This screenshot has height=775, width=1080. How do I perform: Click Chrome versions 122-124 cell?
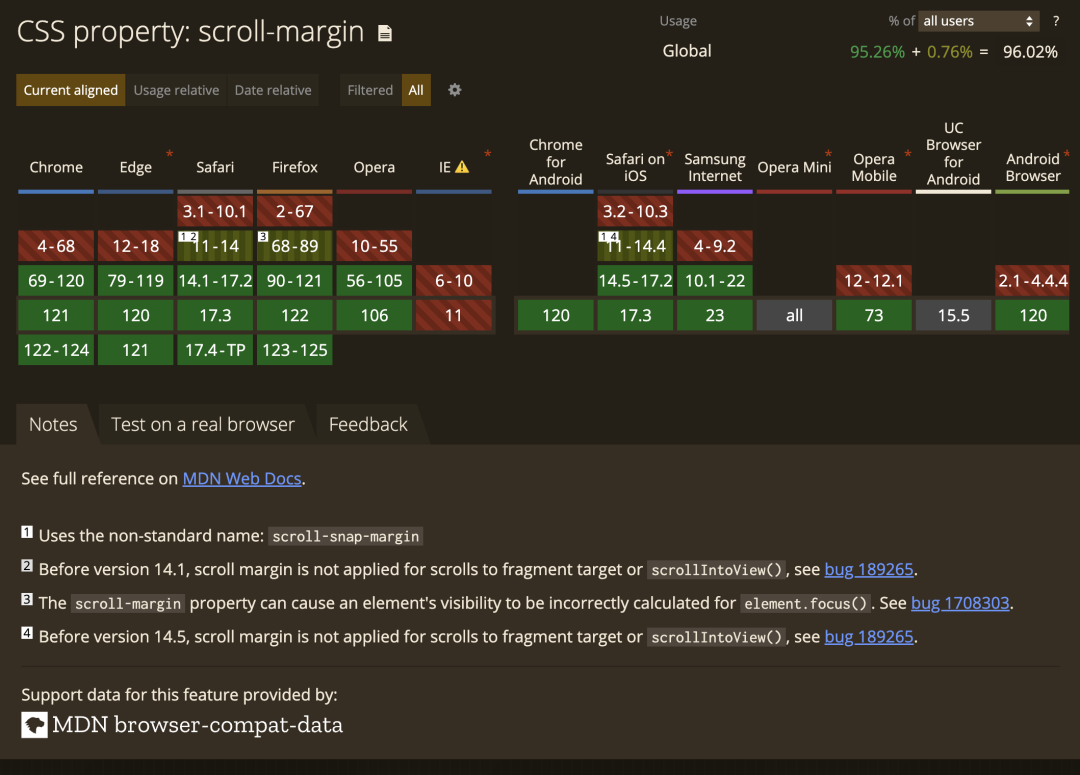click(56, 350)
